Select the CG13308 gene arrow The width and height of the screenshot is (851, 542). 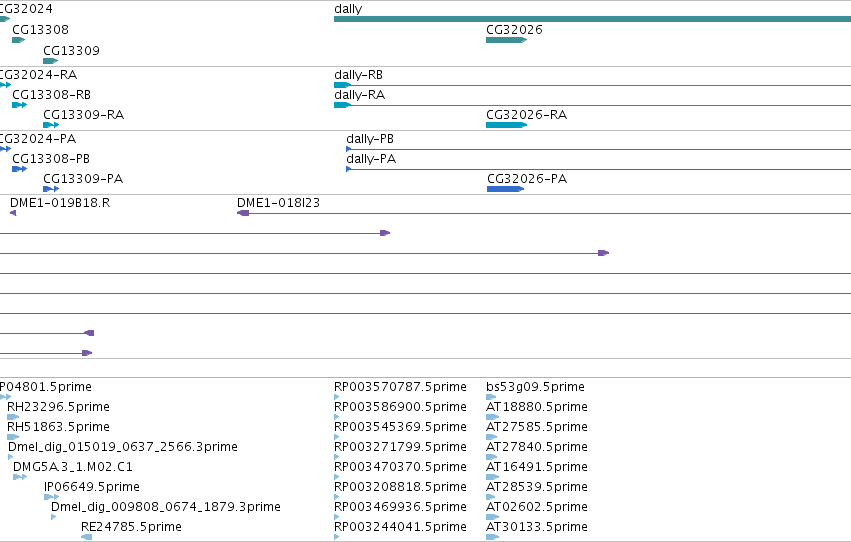(x=18, y=40)
